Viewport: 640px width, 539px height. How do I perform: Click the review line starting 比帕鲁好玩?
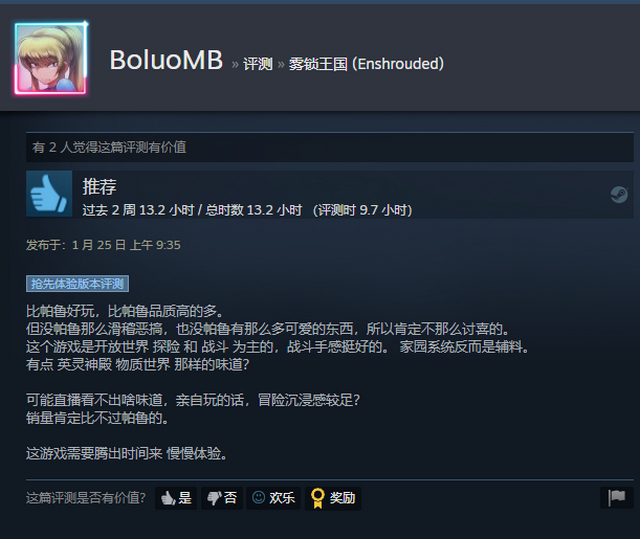click(x=125, y=311)
